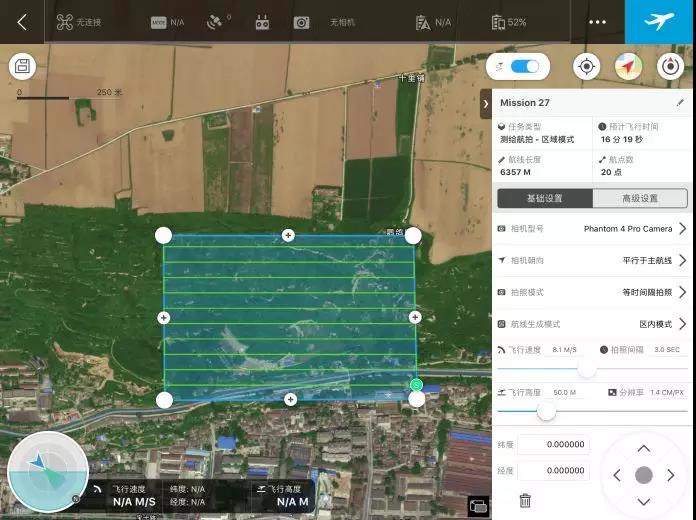The image size is (696, 520).
Task: Switch to the 高级设置 tab
Action: point(640,198)
